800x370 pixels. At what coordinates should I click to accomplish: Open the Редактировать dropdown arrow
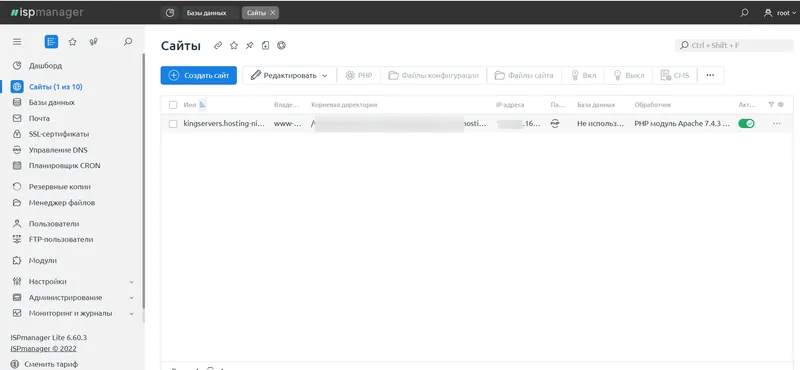tap(325, 76)
